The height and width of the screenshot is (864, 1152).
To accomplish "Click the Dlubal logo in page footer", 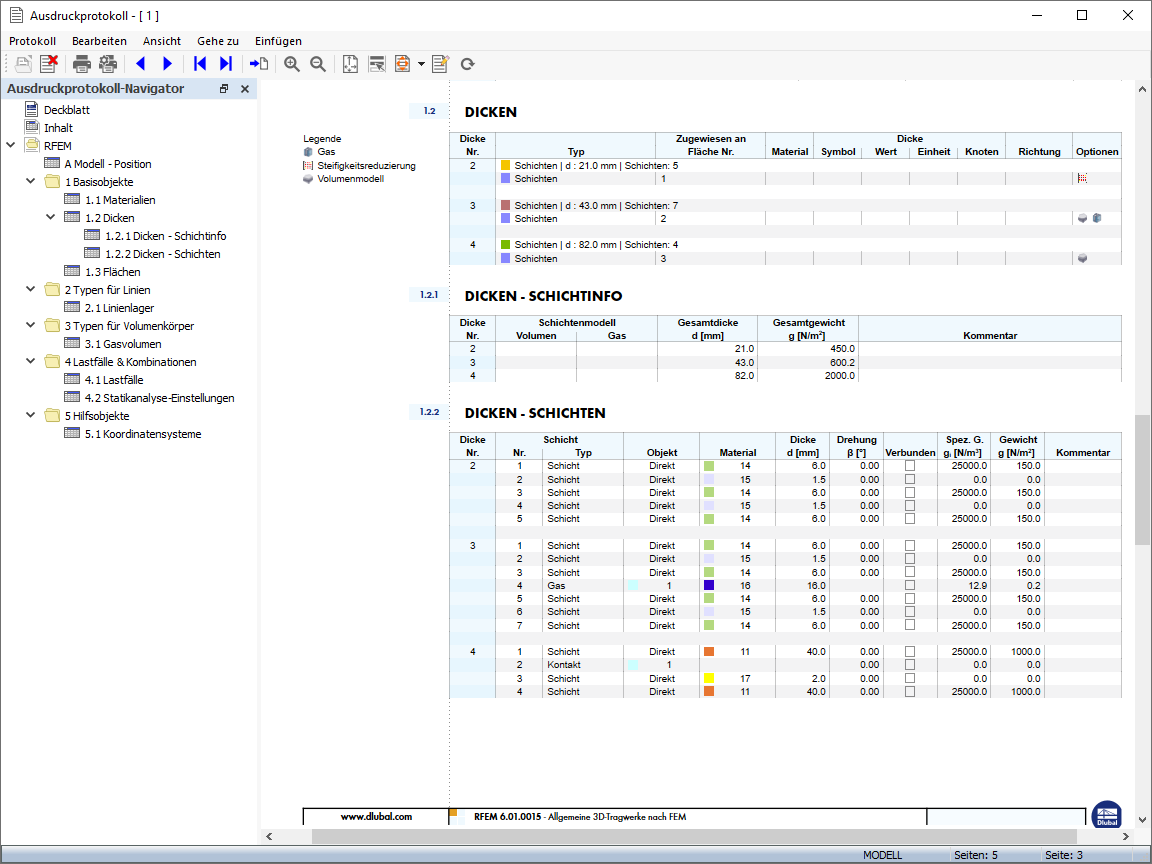I will [x=1106, y=815].
